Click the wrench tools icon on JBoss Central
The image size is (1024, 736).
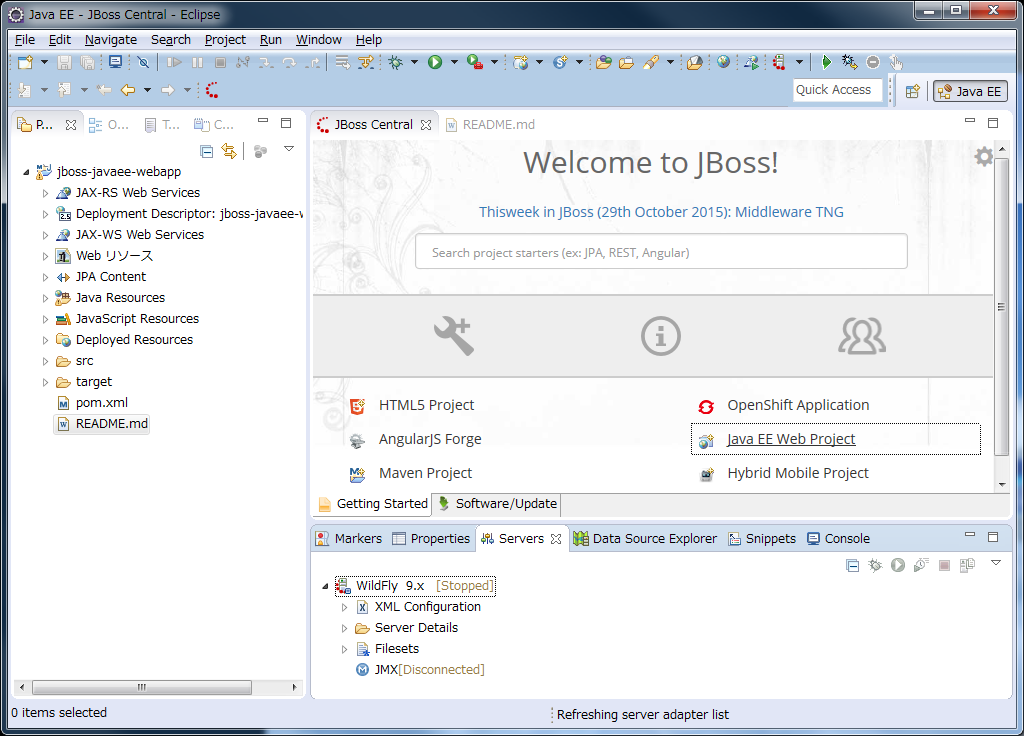454,336
